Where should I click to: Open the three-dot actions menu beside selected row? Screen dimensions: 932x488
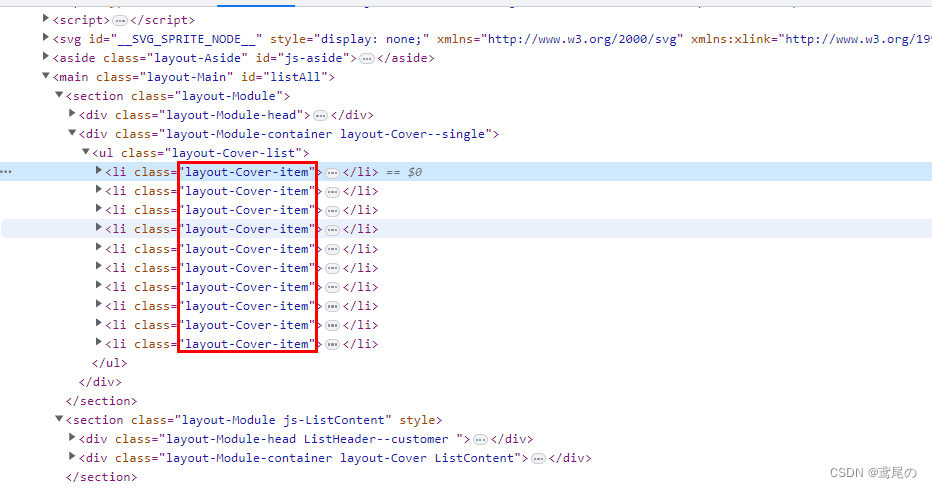coord(6,172)
